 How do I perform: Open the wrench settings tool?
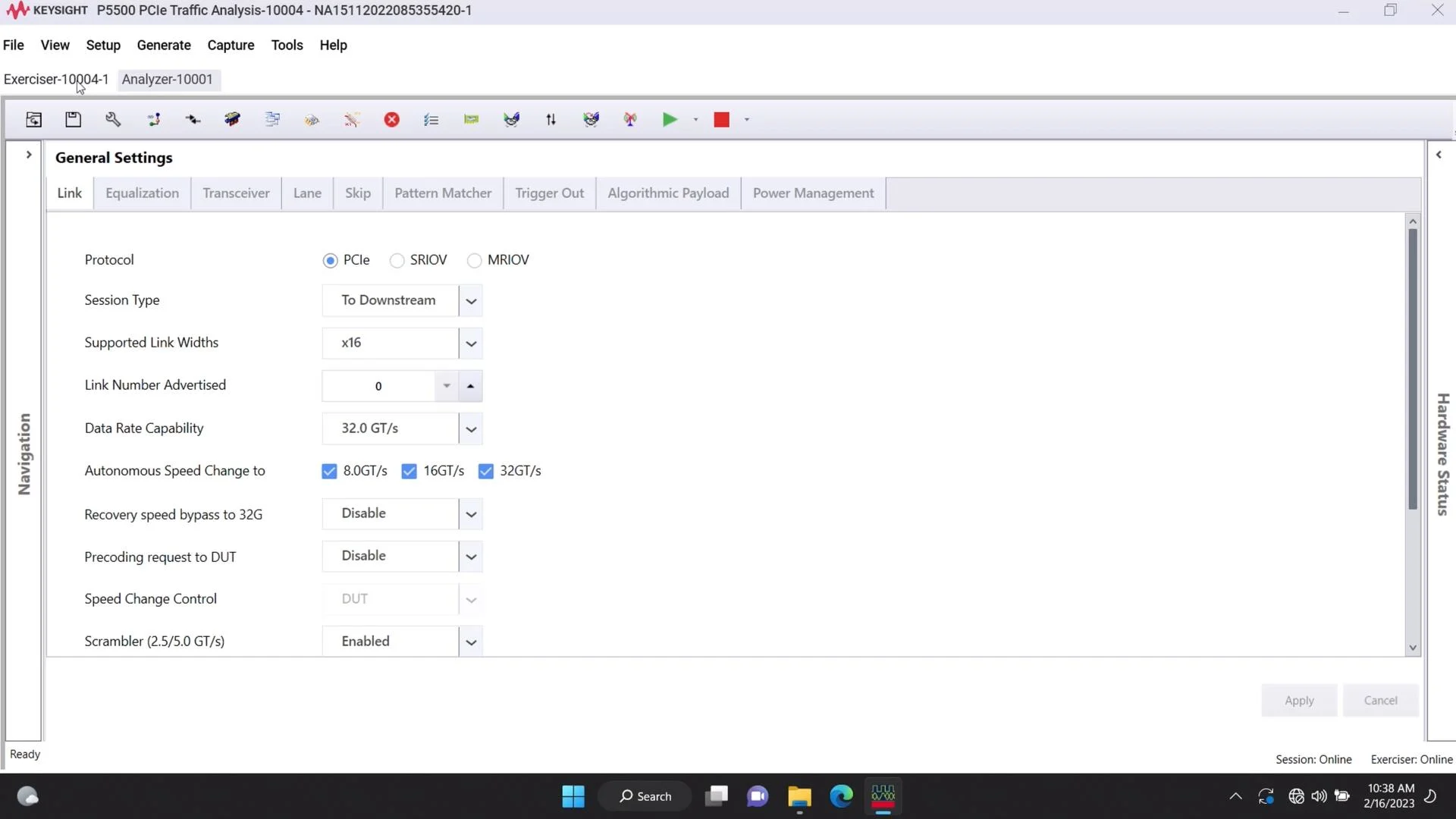click(x=113, y=119)
